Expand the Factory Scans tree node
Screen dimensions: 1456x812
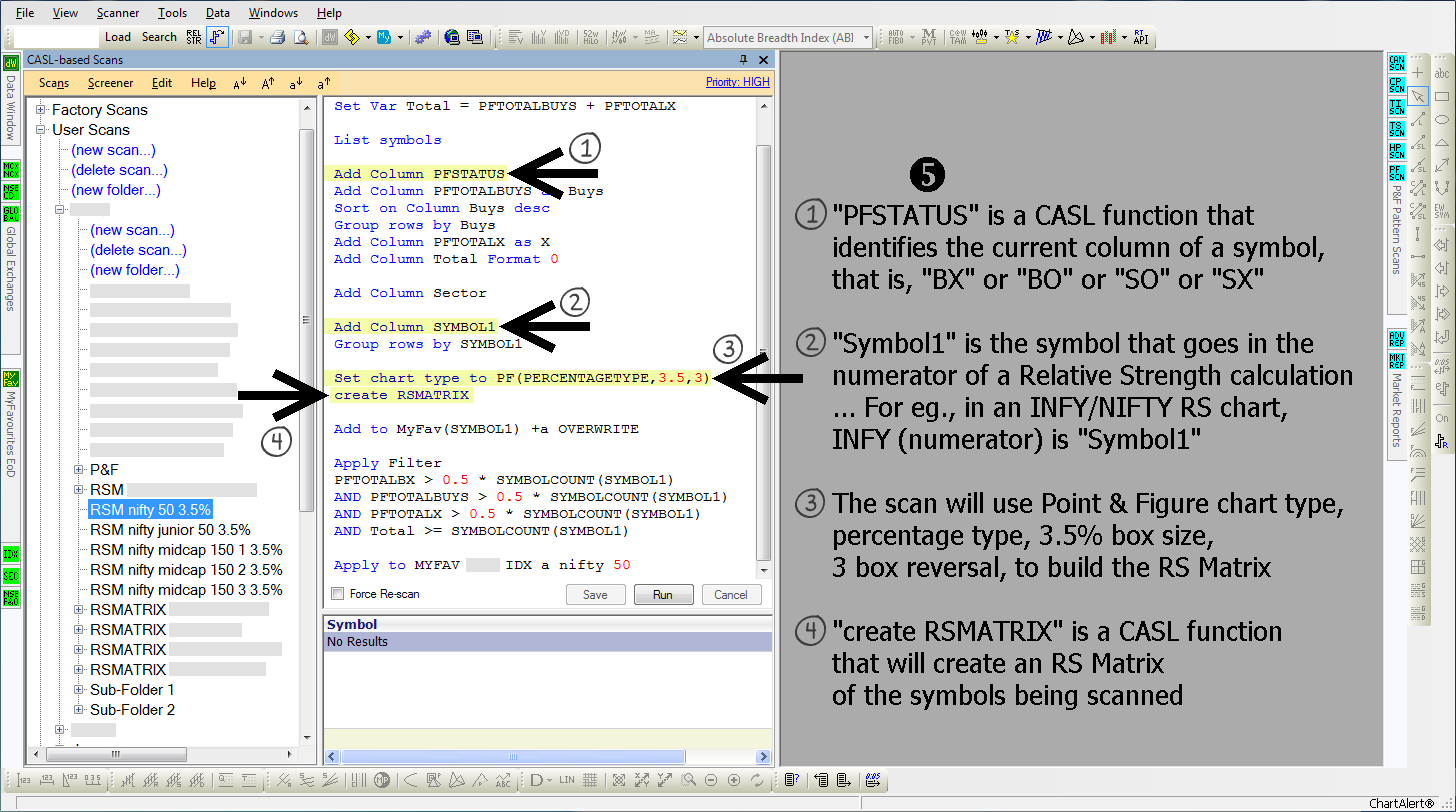(41, 110)
